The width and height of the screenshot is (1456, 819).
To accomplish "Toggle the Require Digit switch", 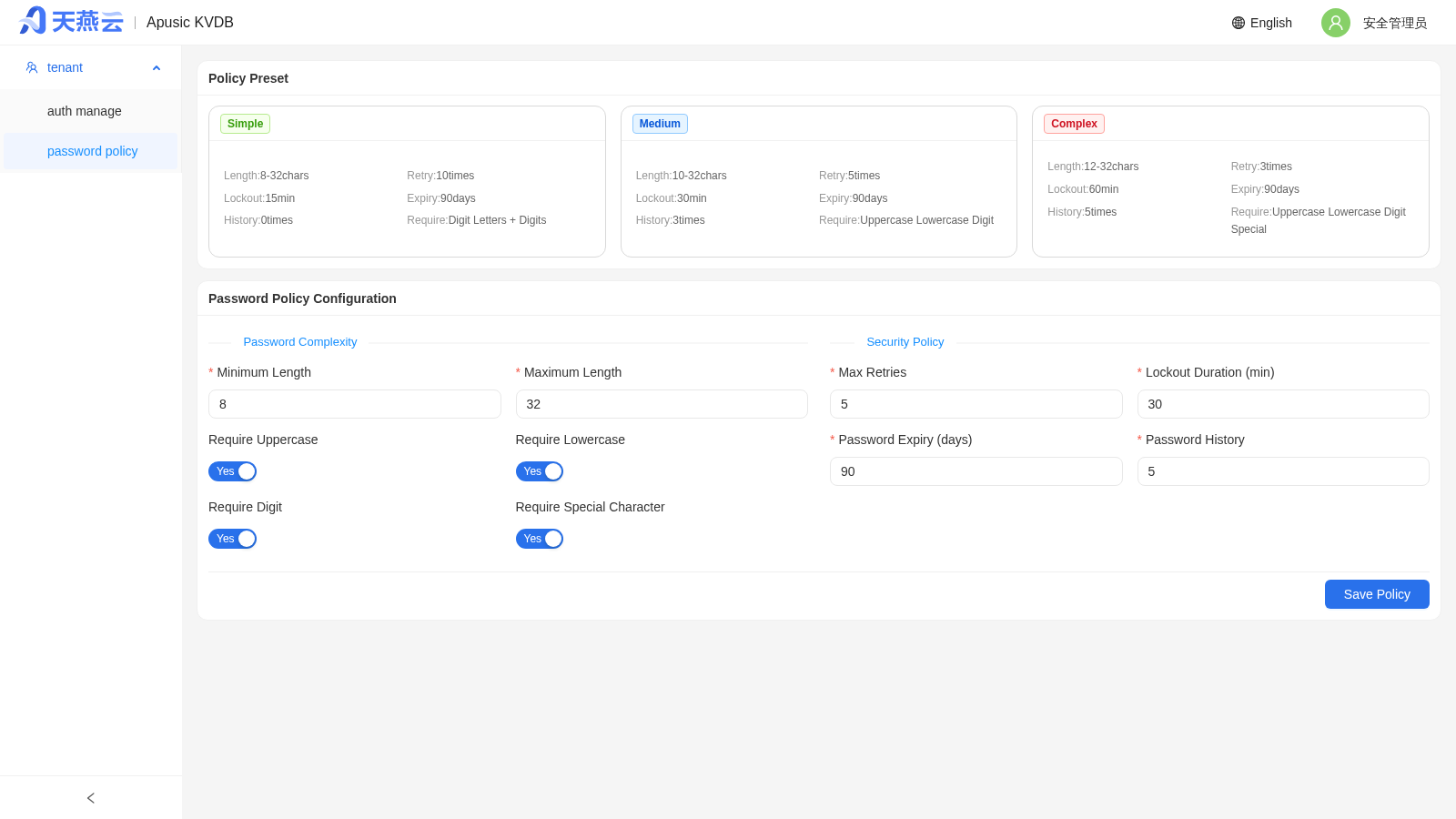I will point(232,539).
